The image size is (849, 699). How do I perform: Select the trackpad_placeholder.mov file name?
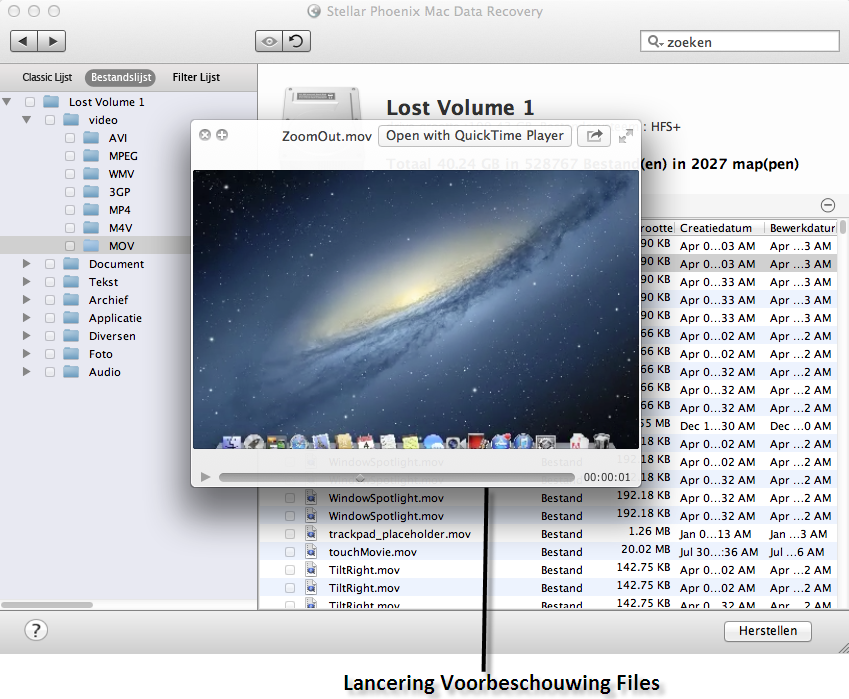pyautogui.click(x=400, y=534)
